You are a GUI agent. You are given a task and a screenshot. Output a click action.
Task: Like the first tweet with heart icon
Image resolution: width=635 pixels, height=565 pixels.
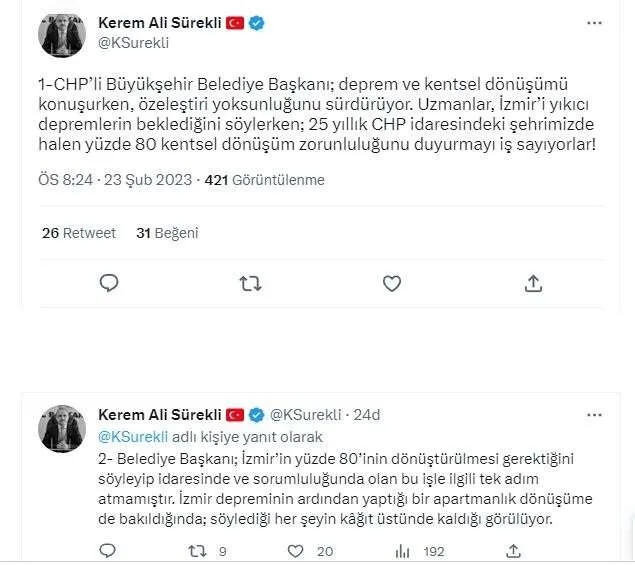click(x=392, y=284)
